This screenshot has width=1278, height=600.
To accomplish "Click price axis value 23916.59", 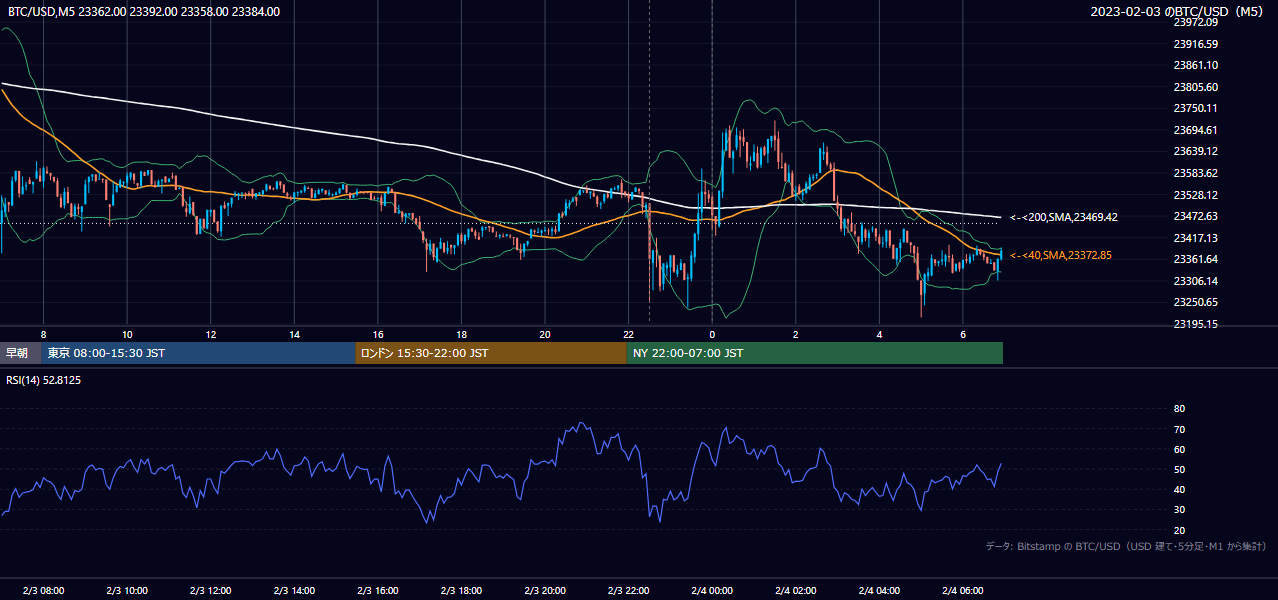I will click(1195, 44).
